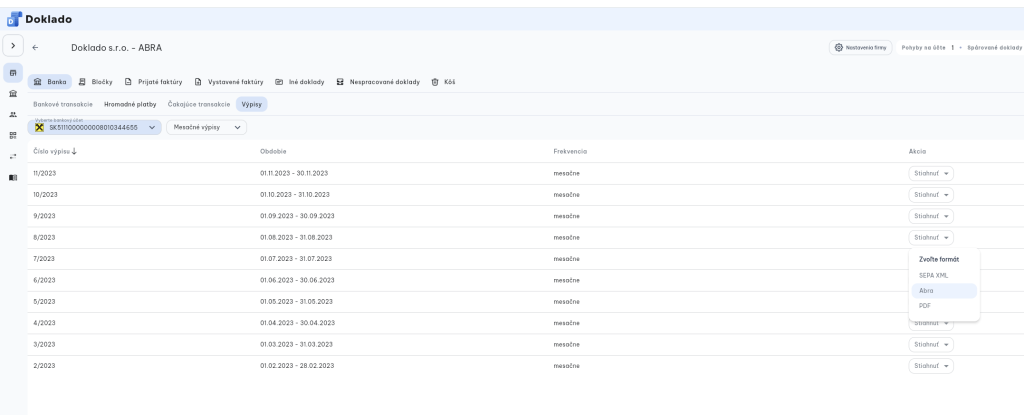Open the Kôš trash tab
The height and width of the screenshot is (415, 1024).
(x=443, y=82)
